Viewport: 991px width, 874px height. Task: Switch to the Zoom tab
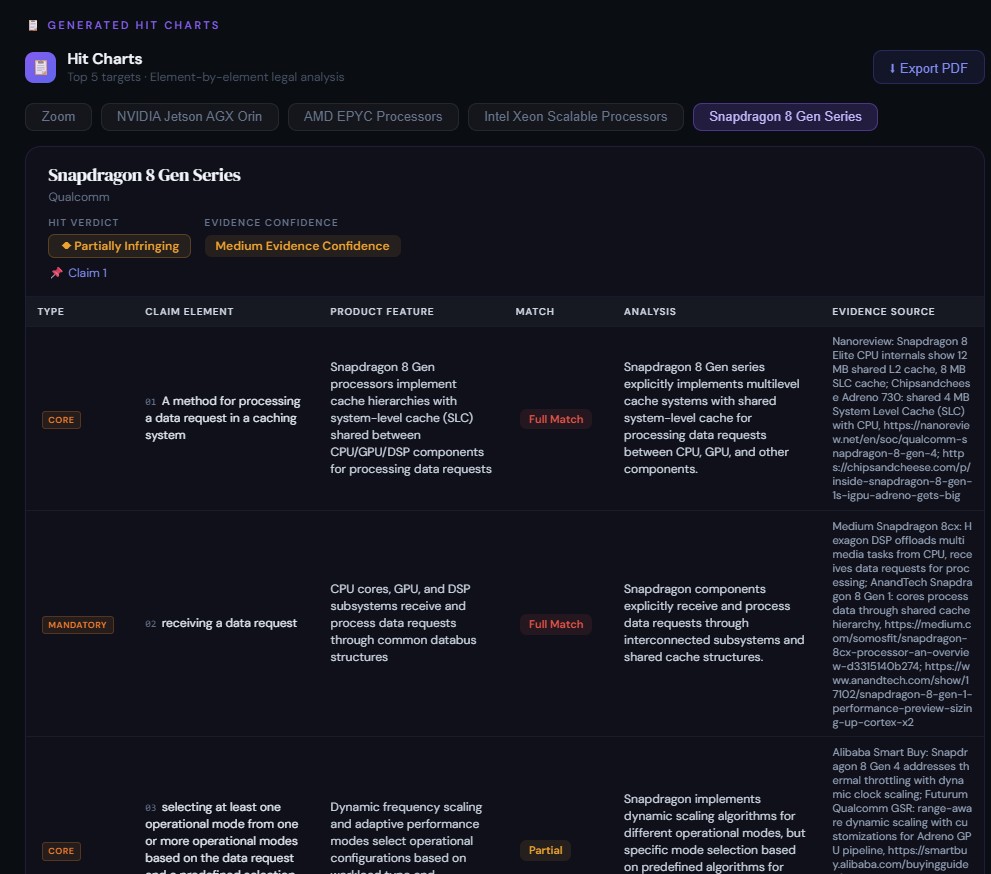point(58,117)
